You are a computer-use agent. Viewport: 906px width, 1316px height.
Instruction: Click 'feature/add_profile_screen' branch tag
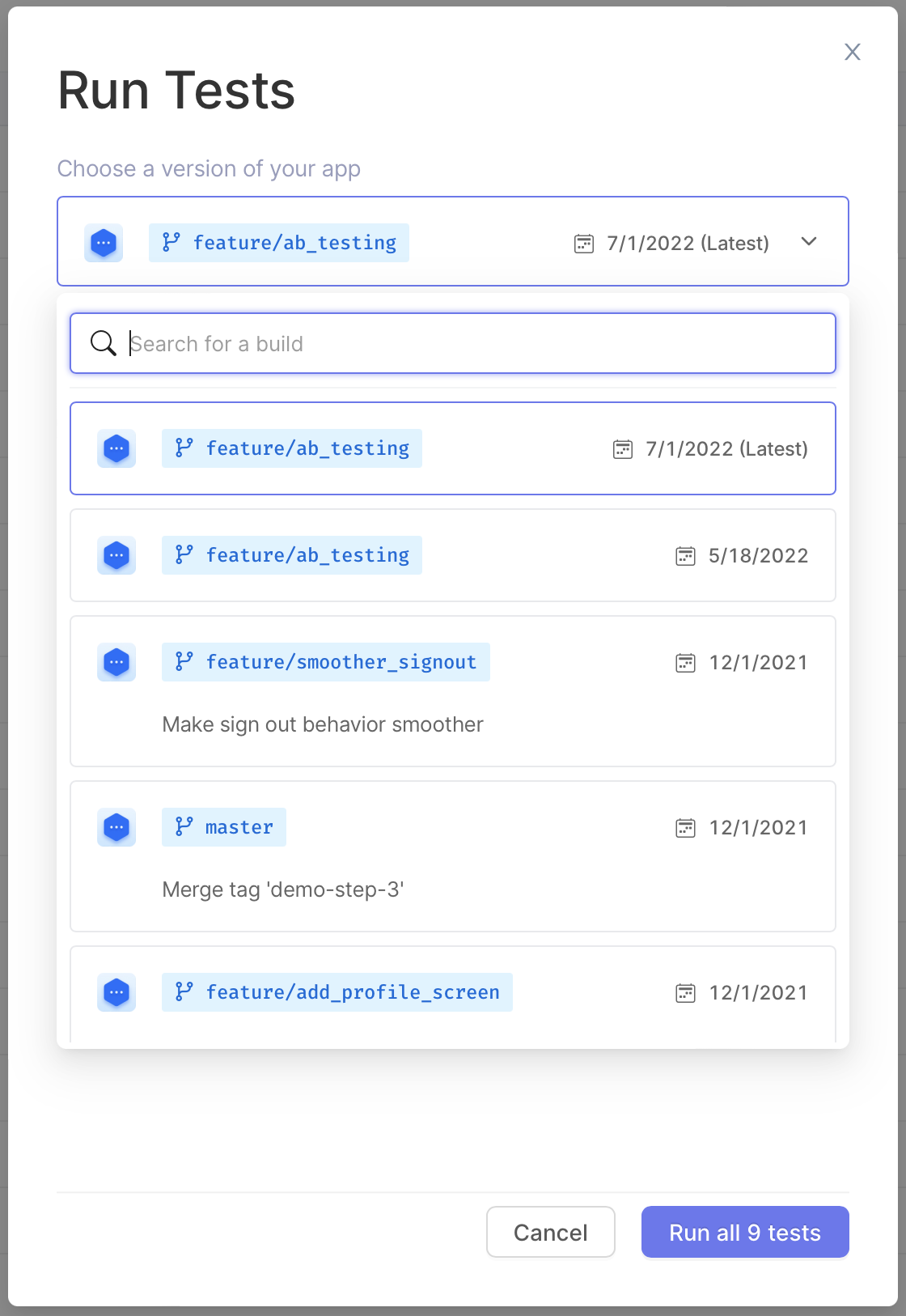coord(337,992)
